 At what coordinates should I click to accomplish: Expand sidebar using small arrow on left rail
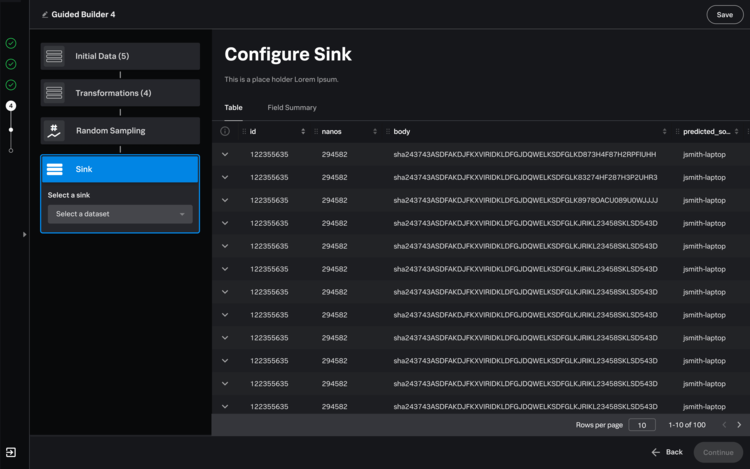[24, 235]
